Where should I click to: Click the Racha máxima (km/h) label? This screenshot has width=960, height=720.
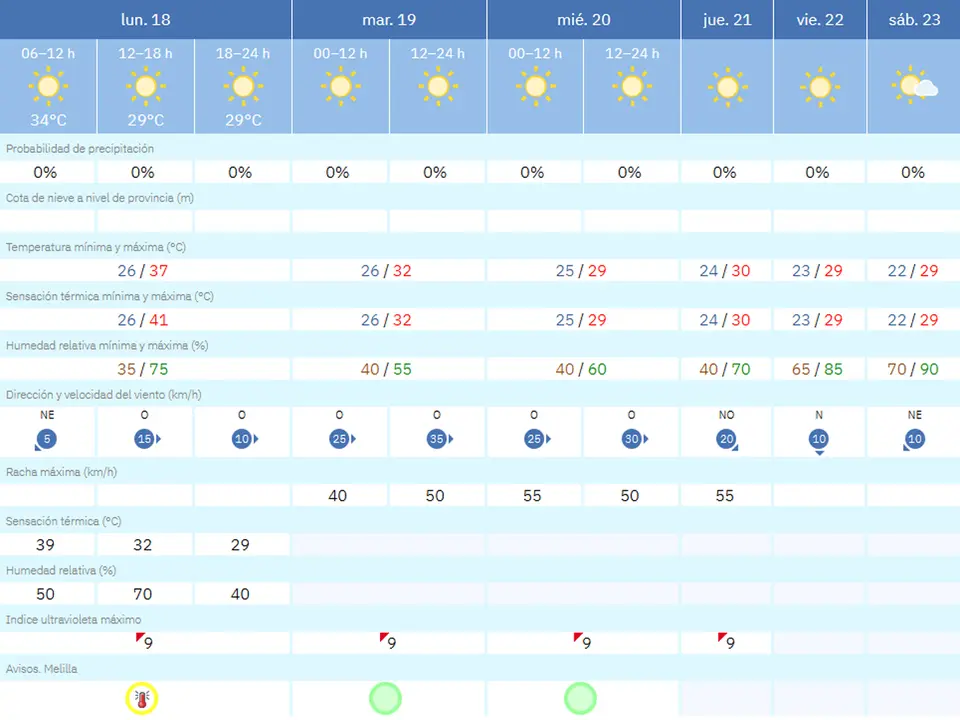(61, 472)
